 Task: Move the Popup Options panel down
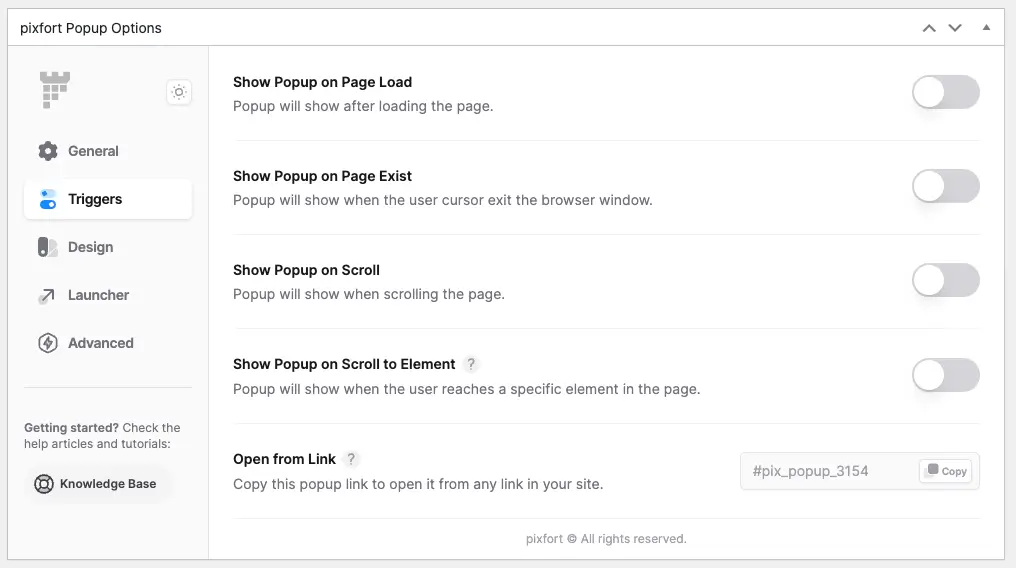(x=955, y=28)
